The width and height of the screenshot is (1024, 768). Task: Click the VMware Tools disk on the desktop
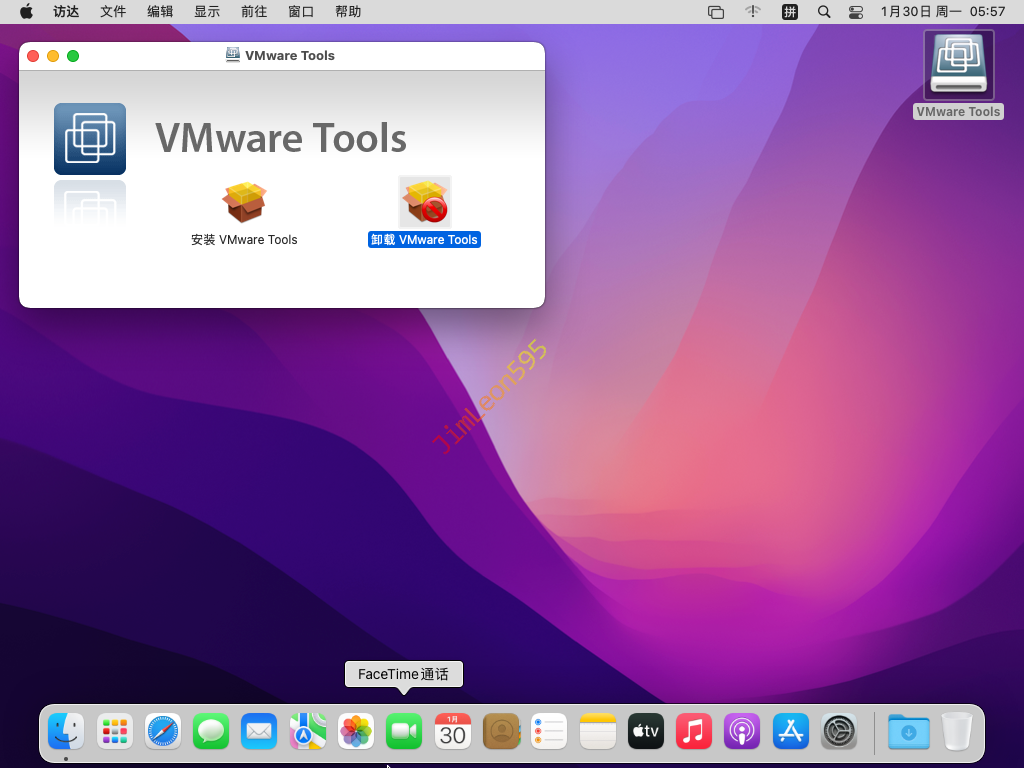958,66
